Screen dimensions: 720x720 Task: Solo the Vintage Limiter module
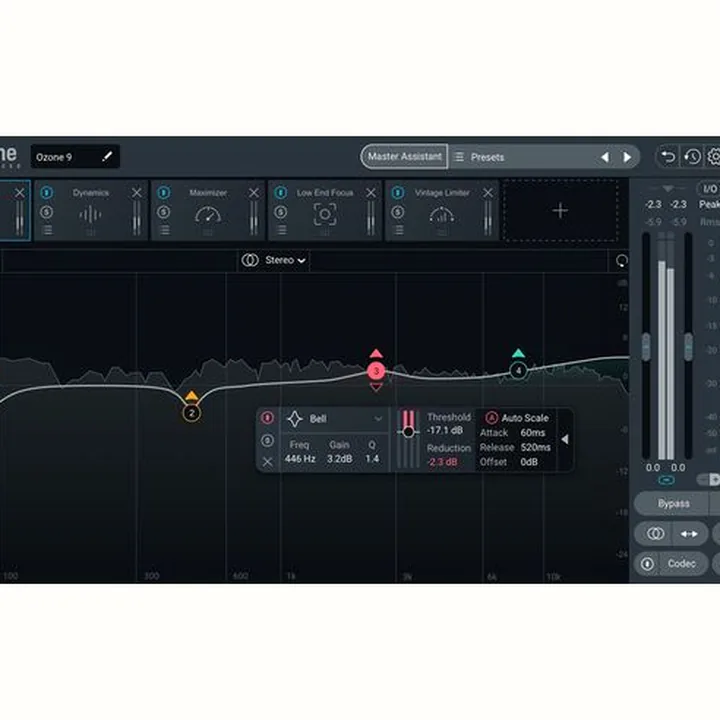click(x=398, y=212)
